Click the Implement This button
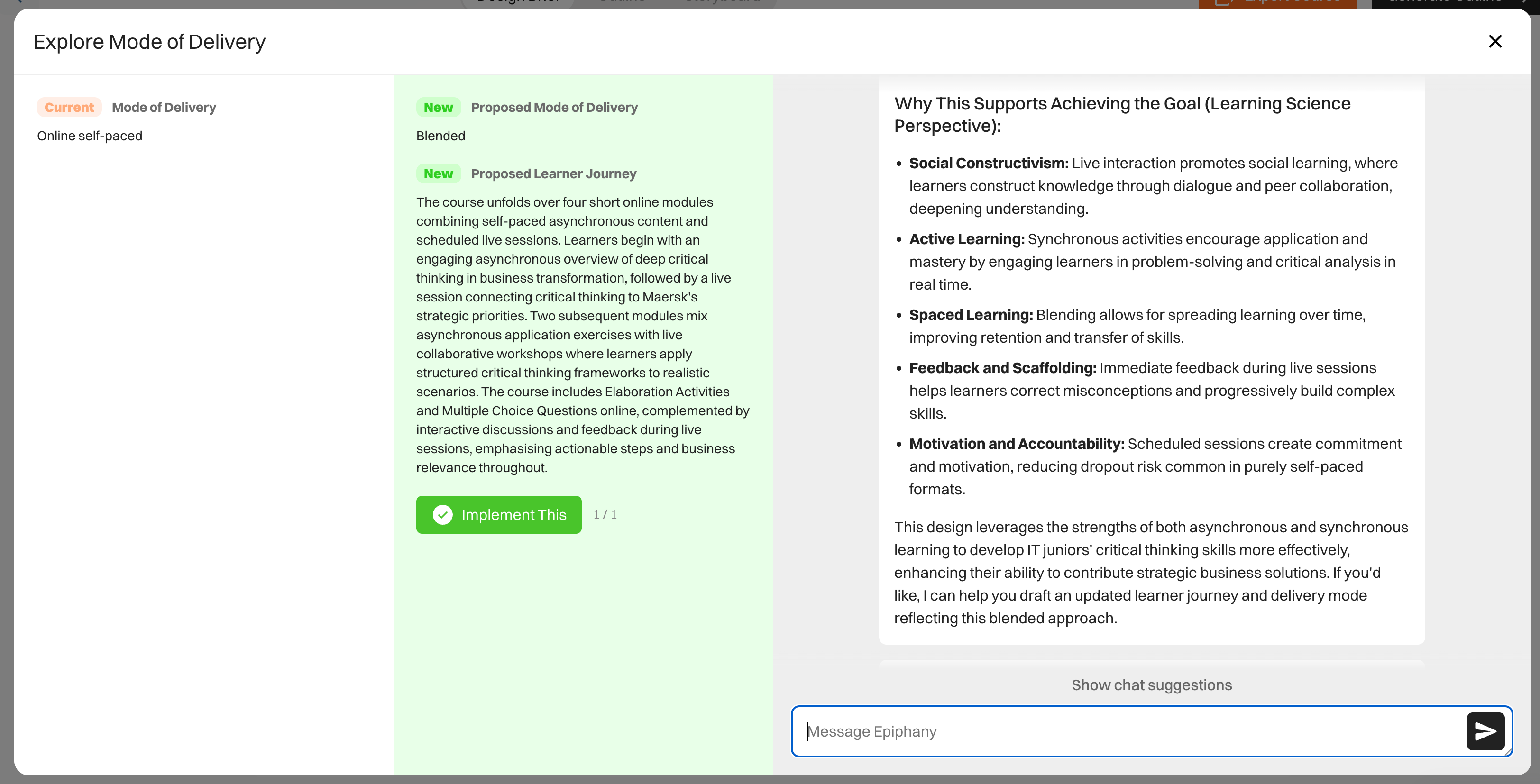This screenshot has height=784, width=1540. [499, 514]
